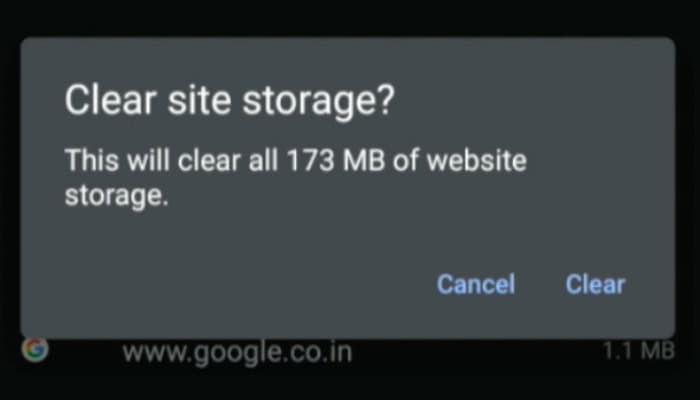This screenshot has height=400, width=700.
Task: Click the blank dialog area between Cancel and Clear
Action: (x=540, y=284)
